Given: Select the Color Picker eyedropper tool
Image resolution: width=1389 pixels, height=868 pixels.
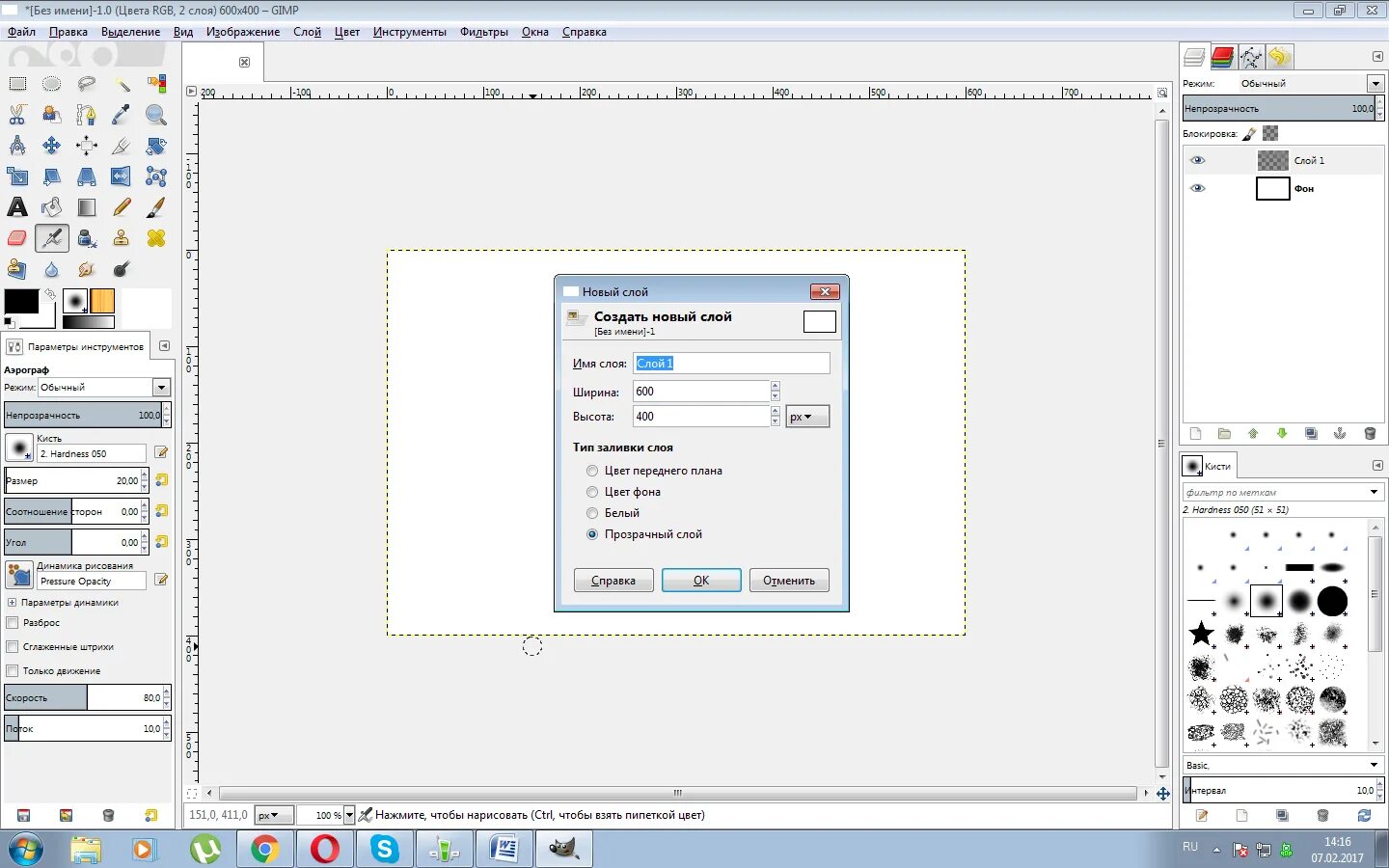Looking at the screenshot, I should coord(122,115).
